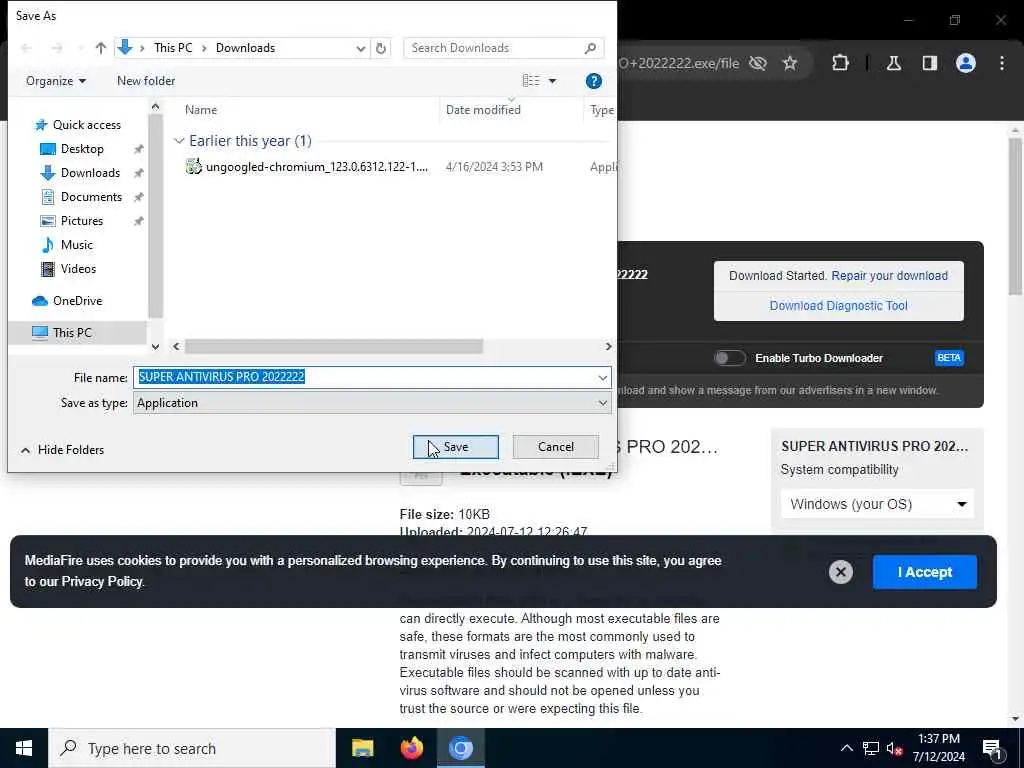This screenshot has width=1024, height=768.
Task: Bookmark the page with the star icon
Action: 790,63
